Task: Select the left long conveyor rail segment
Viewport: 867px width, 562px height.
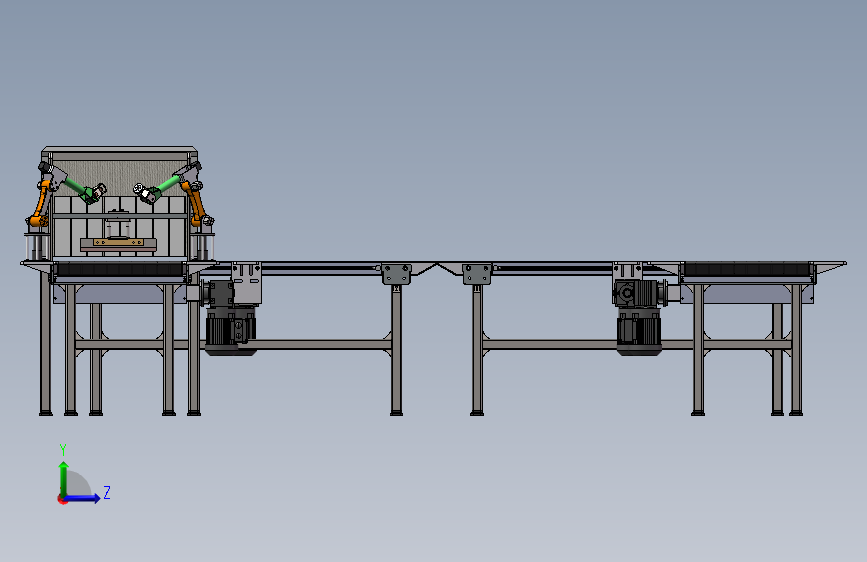Action: [321, 268]
